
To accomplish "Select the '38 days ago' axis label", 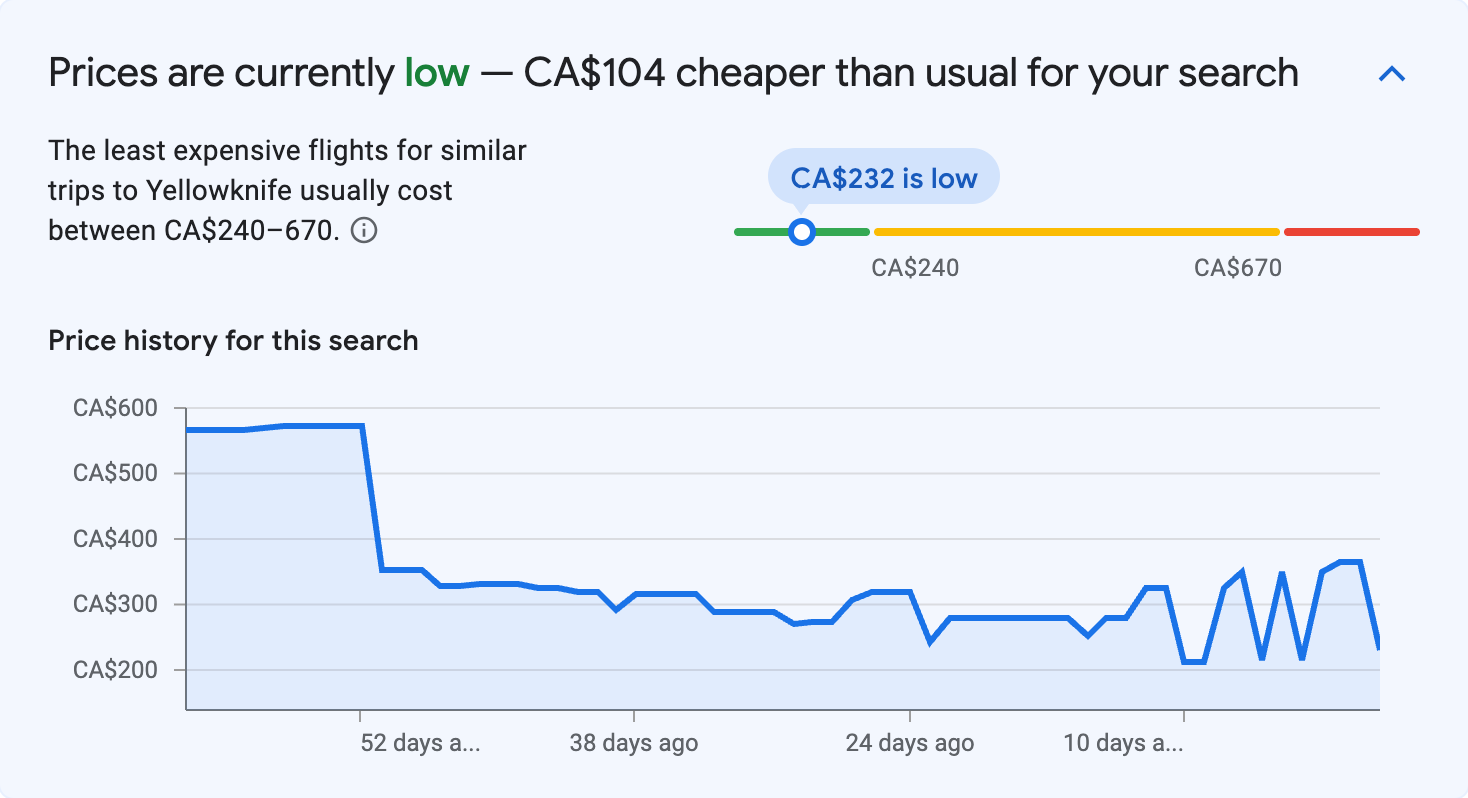I will tap(634, 743).
